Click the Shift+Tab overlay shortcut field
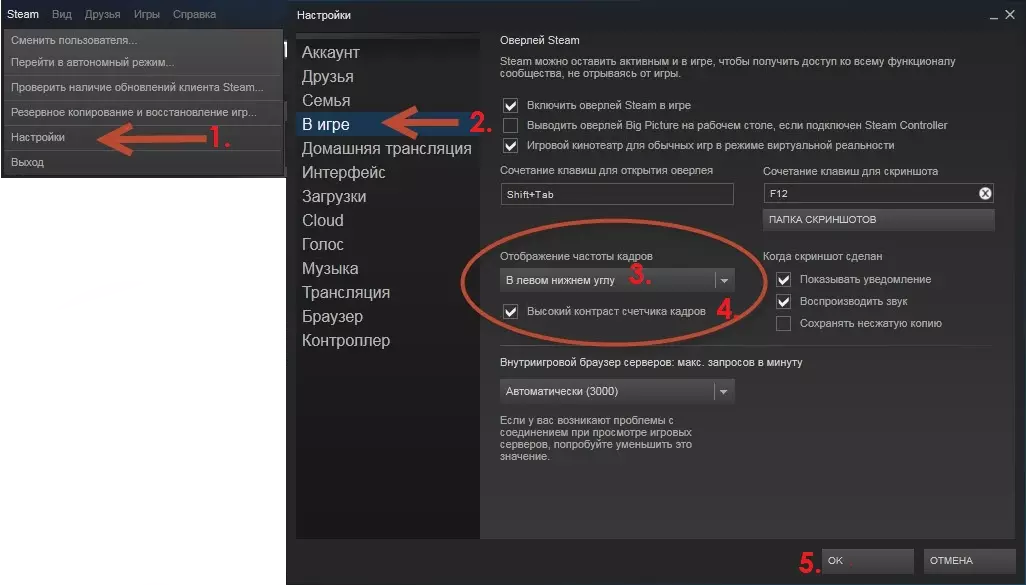The height and width of the screenshot is (585, 1026). [617, 194]
